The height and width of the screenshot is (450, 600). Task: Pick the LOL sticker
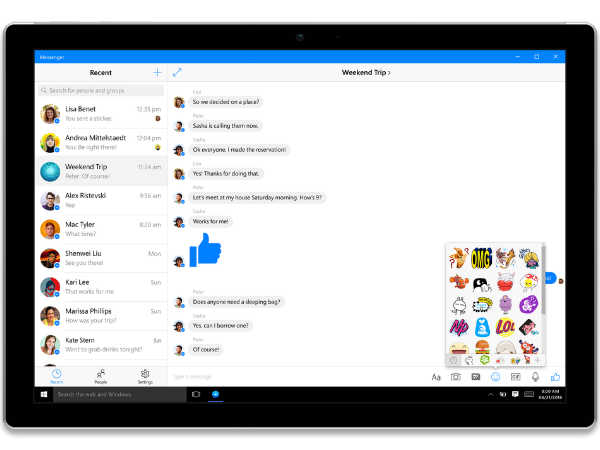(505, 327)
